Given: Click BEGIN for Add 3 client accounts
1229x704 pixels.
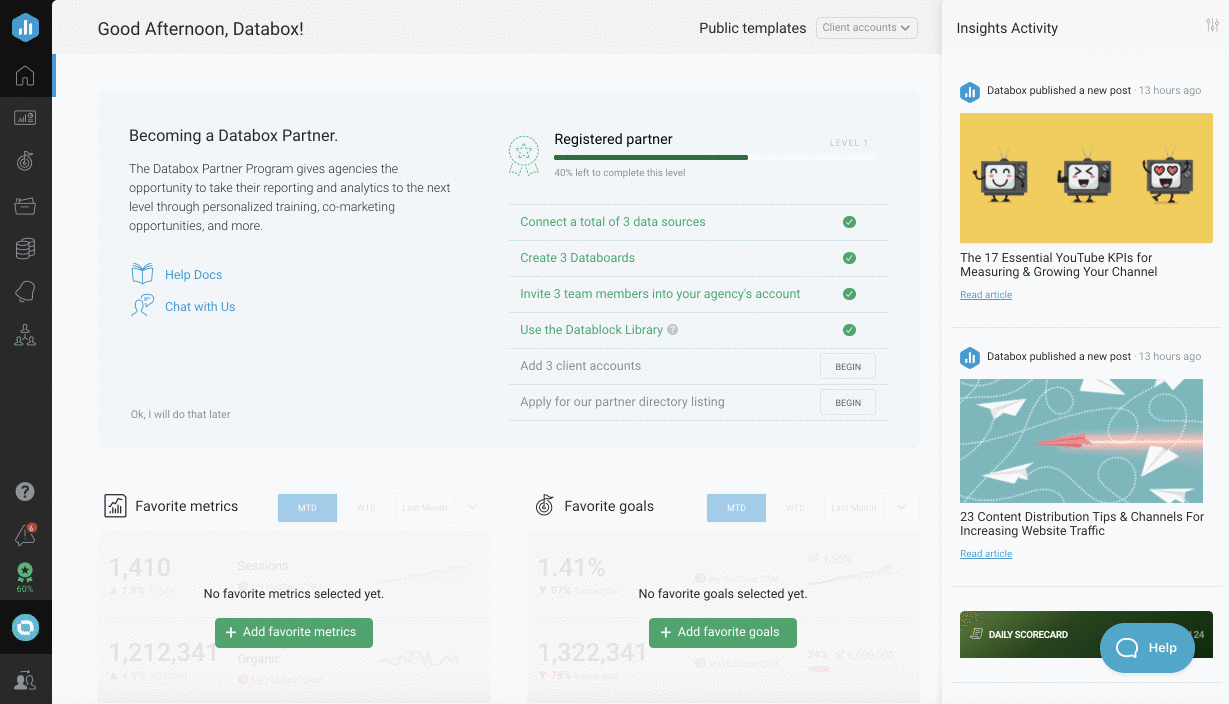Looking at the screenshot, I should (848, 366).
